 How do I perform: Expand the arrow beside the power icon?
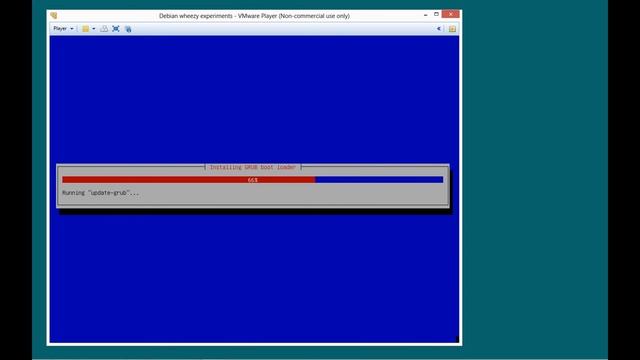click(x=93, y=29)
